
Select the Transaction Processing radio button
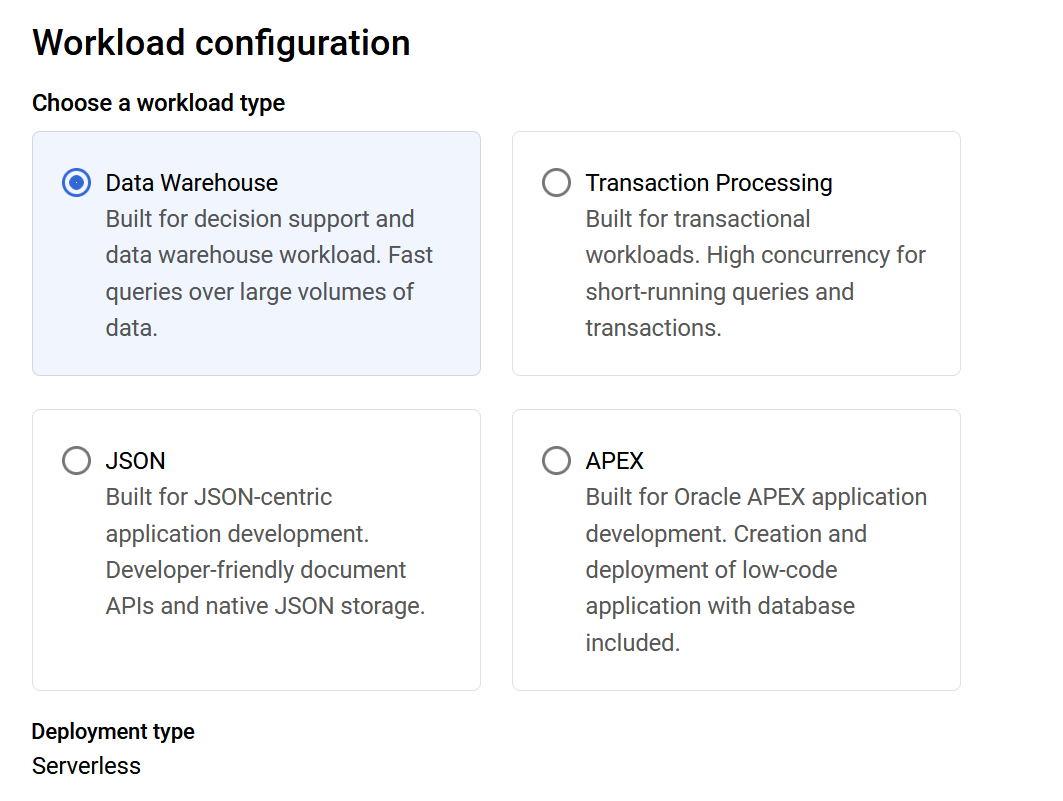pos(557,183)
